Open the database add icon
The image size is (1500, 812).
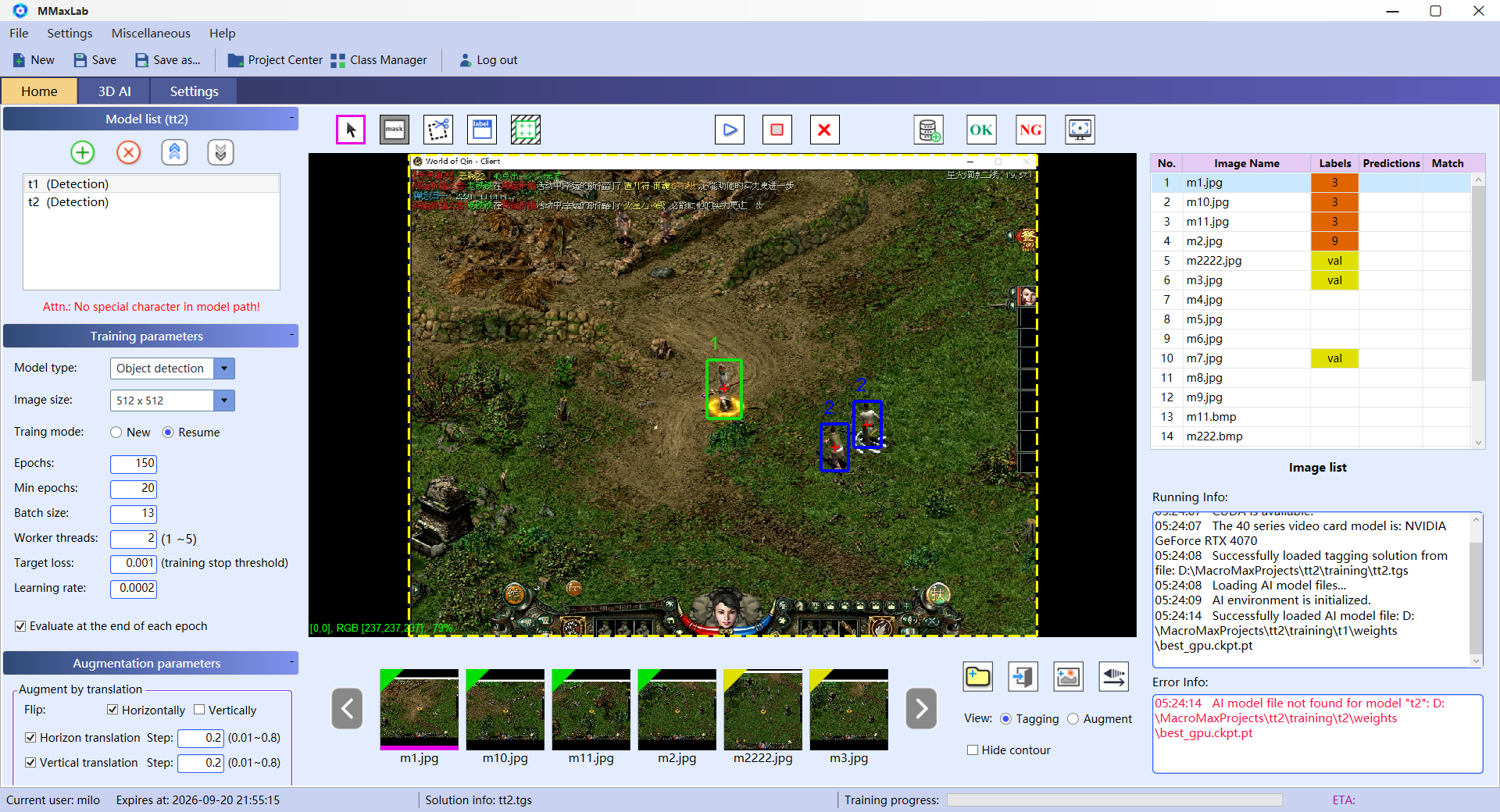(x=929, y=130)
